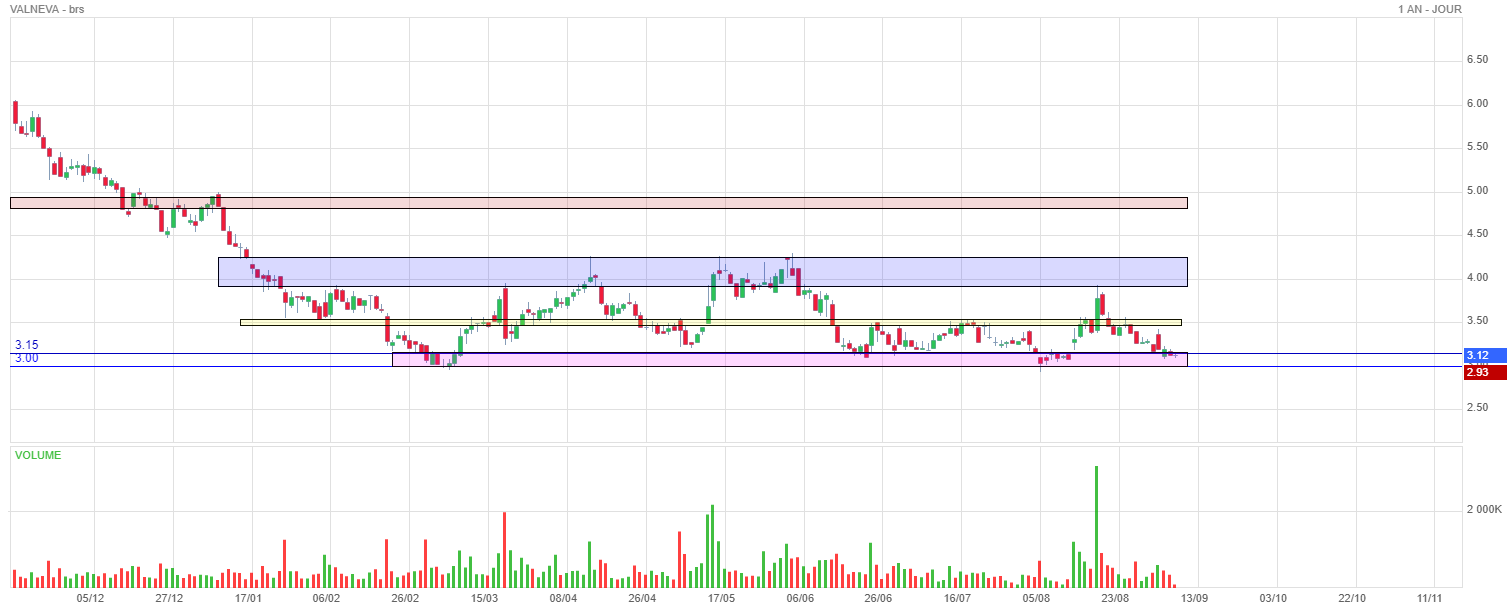Click the red 2.93 price tag
Viewport: 1507px width, 608px height.
[1484, 372]
